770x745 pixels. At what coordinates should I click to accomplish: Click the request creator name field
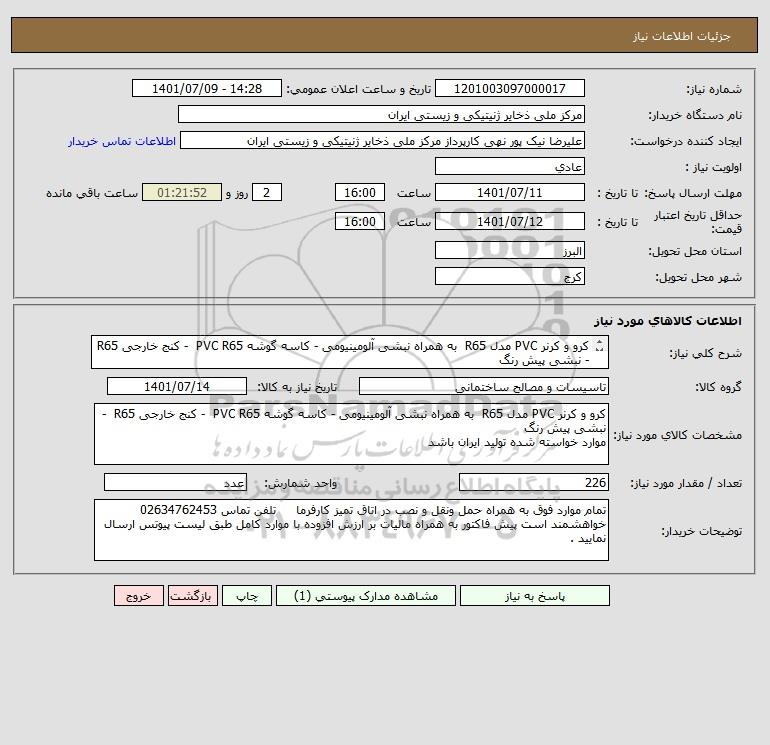pyautogui.click(x=383, y=141)
